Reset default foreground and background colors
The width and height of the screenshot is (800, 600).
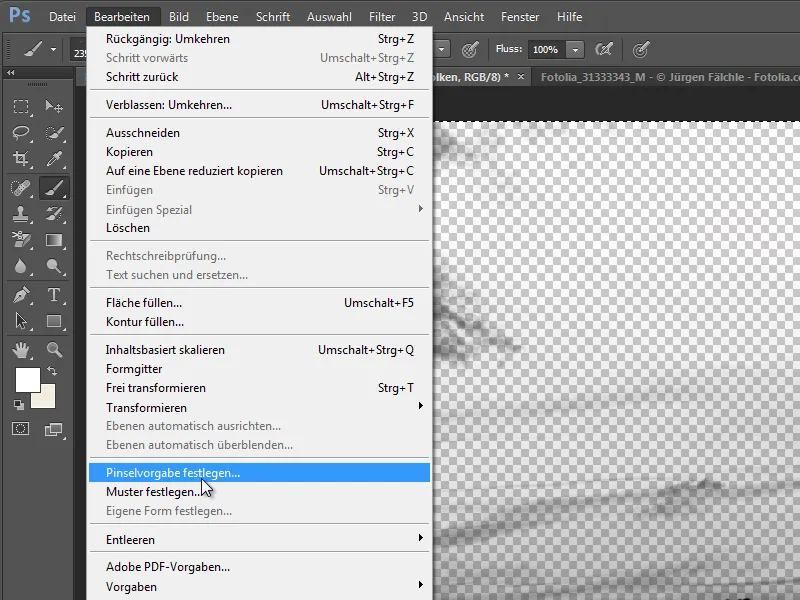pyautogui.click(x=19, y=405)
